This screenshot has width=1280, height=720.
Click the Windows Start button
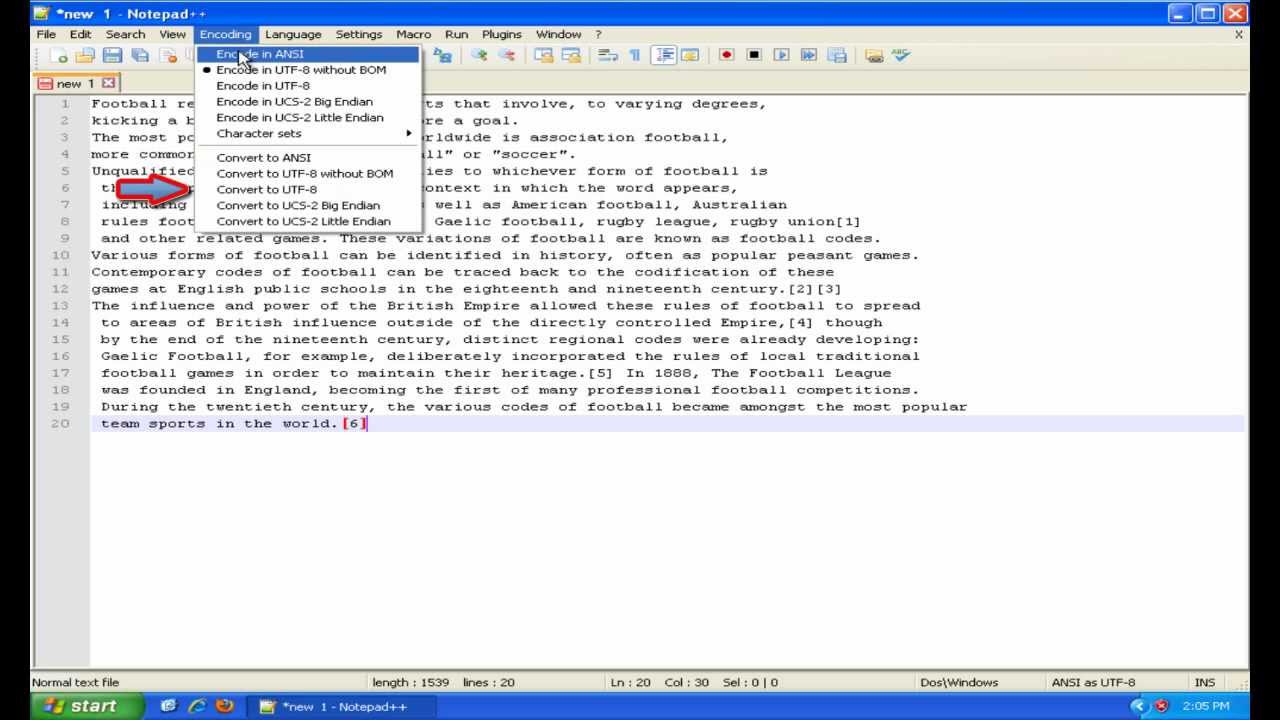click(82, 706)
